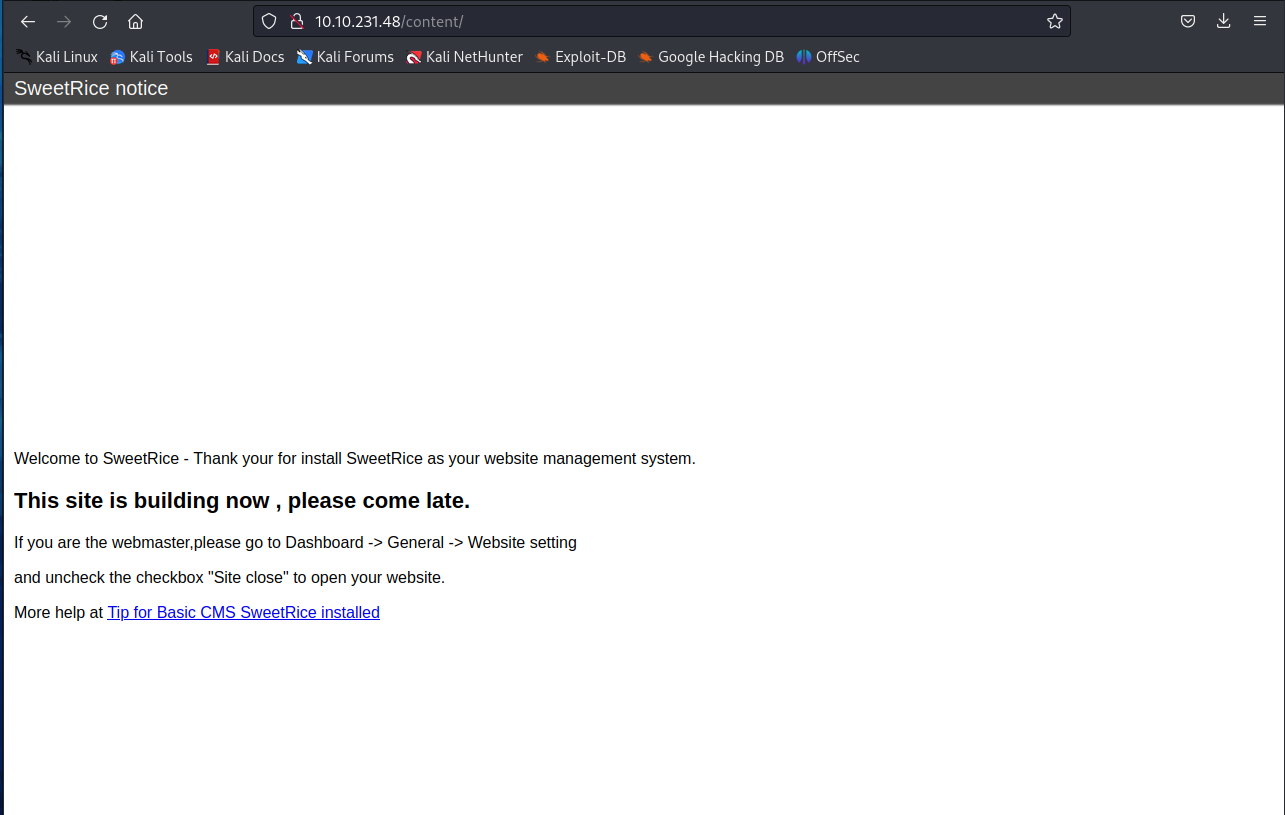Open the tracking protection shield icon
The image size is (1285, 815).
click(269, 21)
